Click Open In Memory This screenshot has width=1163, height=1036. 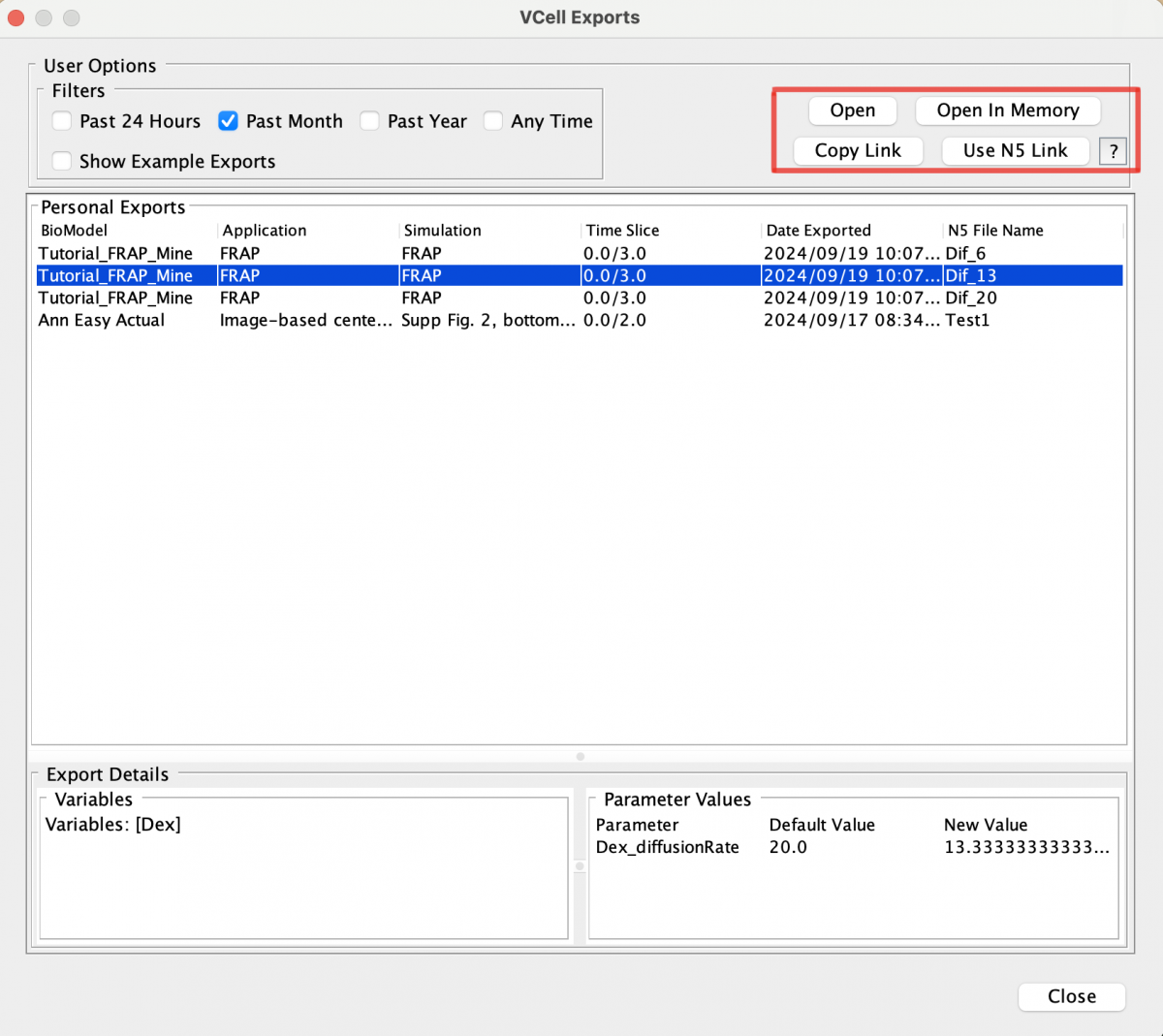(x=1007, y=110)
